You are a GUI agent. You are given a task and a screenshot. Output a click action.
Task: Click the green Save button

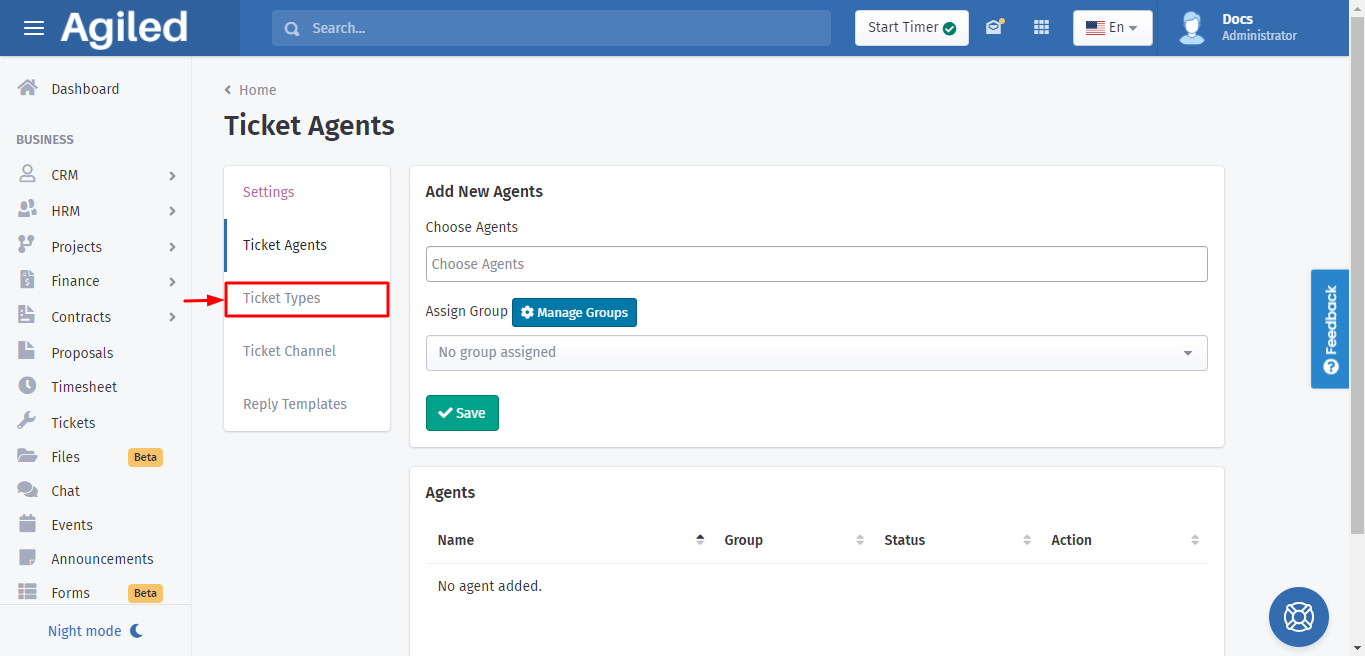coord(462,413)
